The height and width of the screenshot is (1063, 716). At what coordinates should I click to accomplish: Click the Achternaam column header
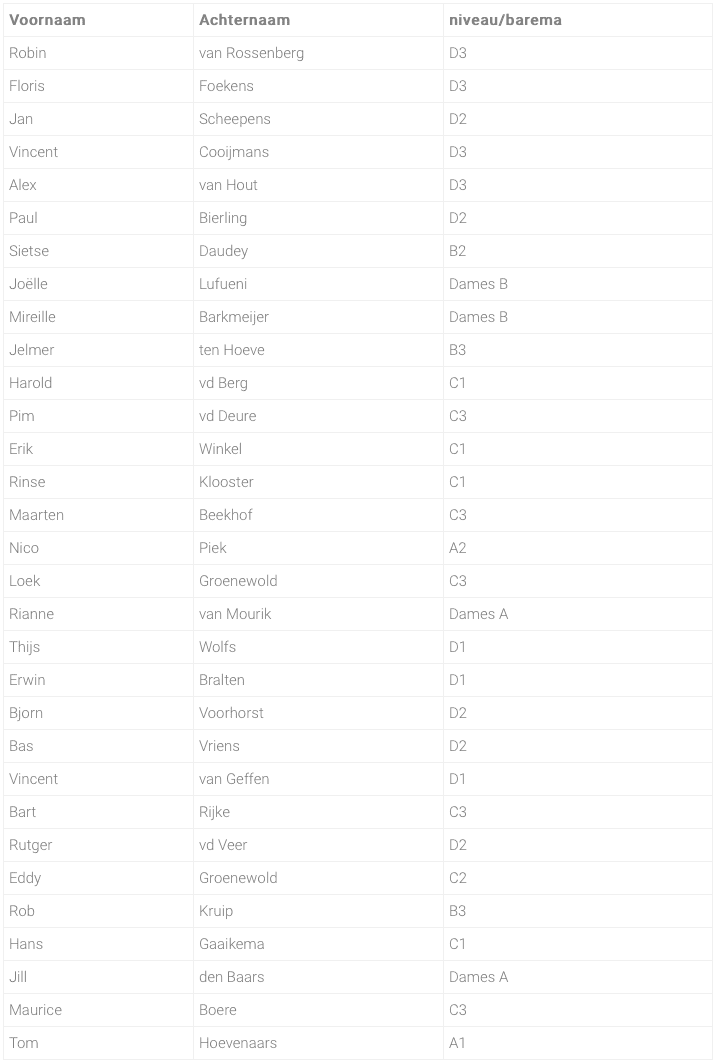pos(318,20)
